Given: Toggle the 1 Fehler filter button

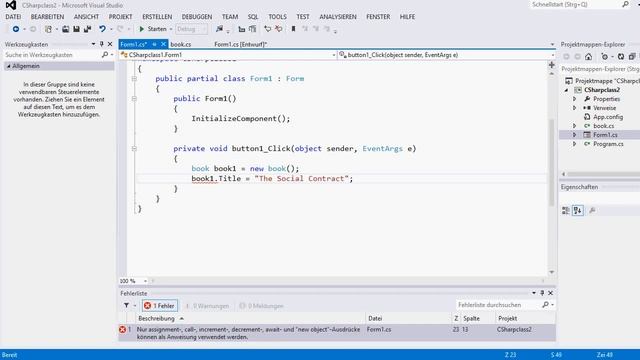Looking at the screenshot, I should [x=160, y=306].
